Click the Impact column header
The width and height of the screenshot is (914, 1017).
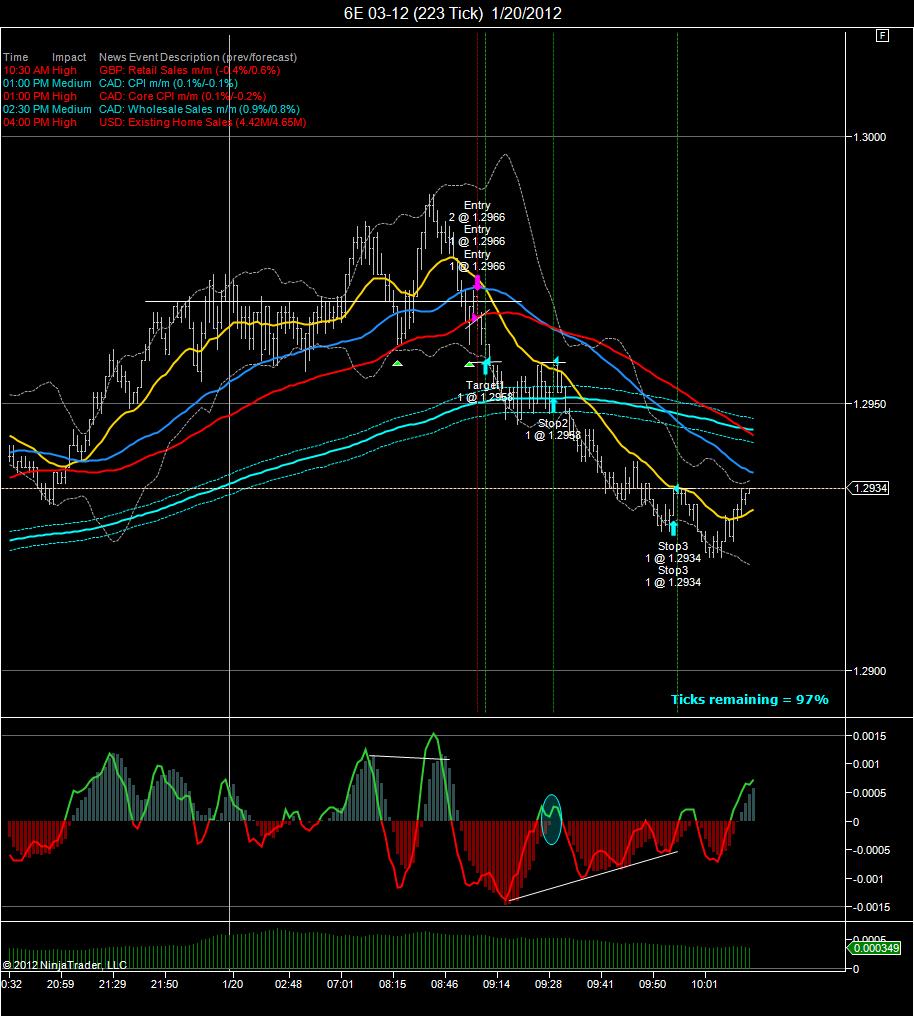[x=69, y=57]
